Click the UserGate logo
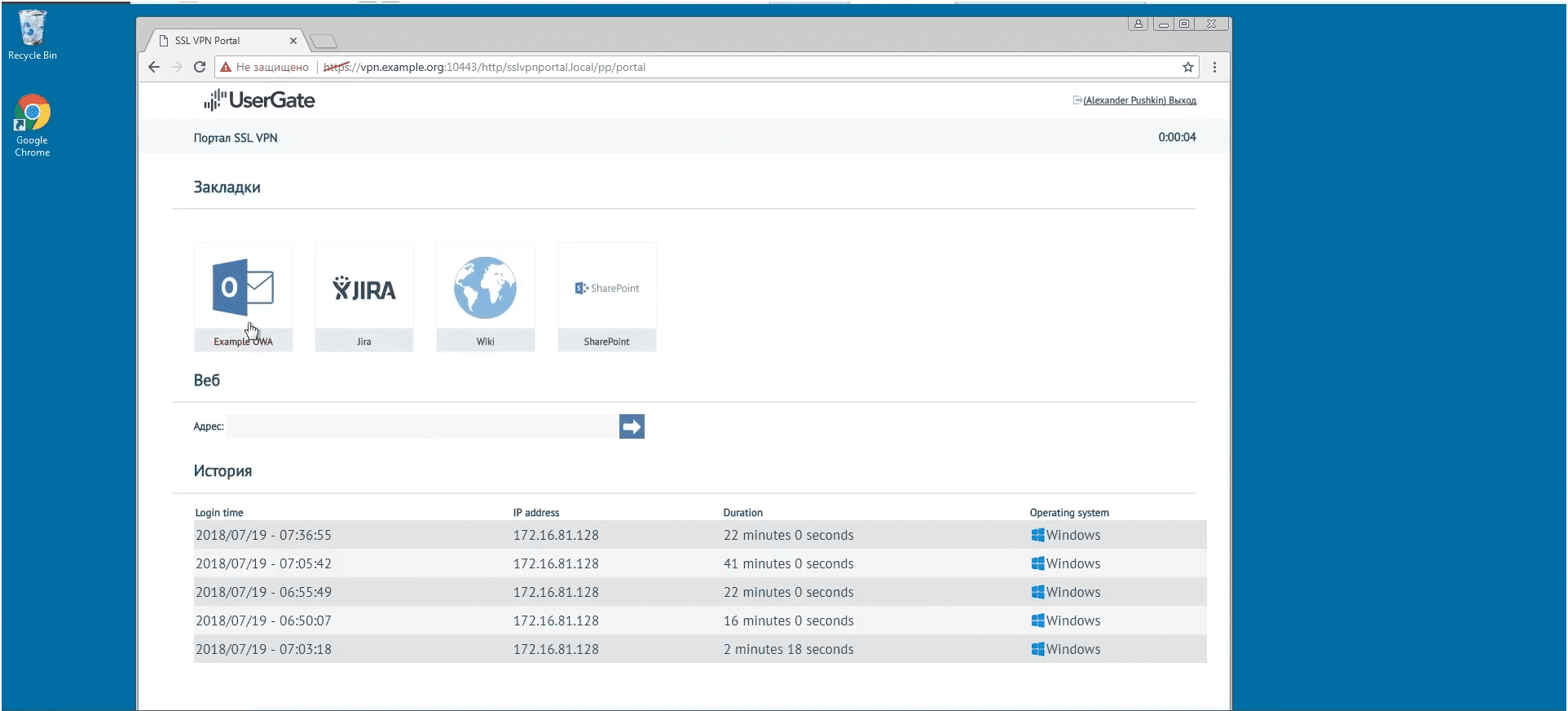Screen dimensions: 1568x711 [x=259, y=100]
